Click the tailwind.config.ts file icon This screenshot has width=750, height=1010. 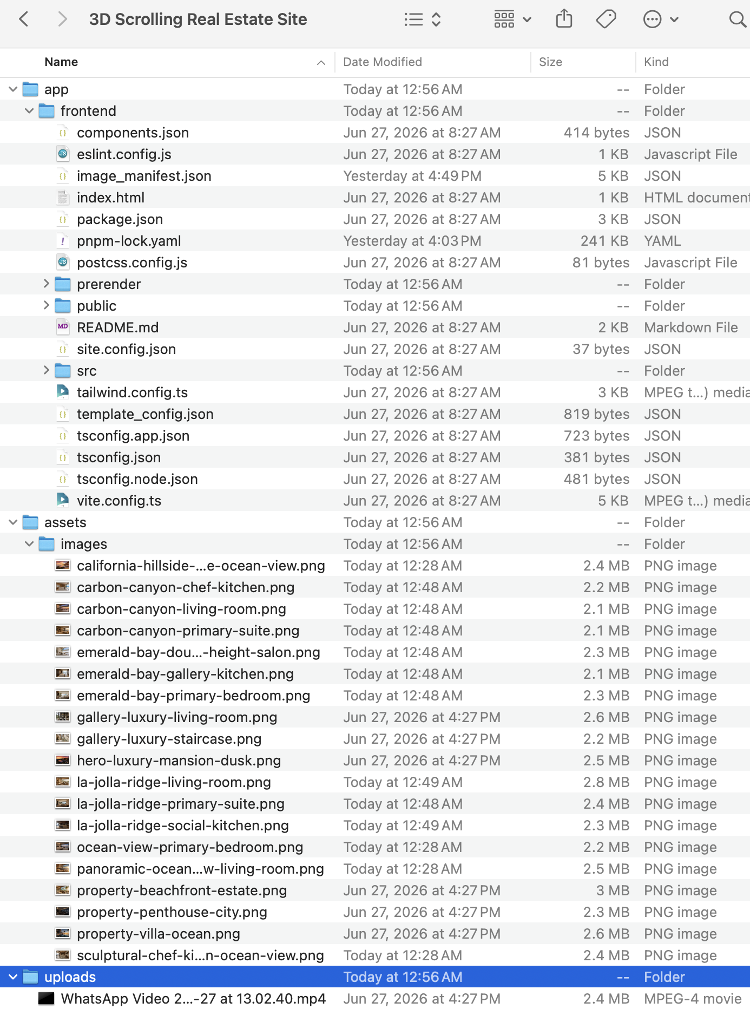(62, 392)
